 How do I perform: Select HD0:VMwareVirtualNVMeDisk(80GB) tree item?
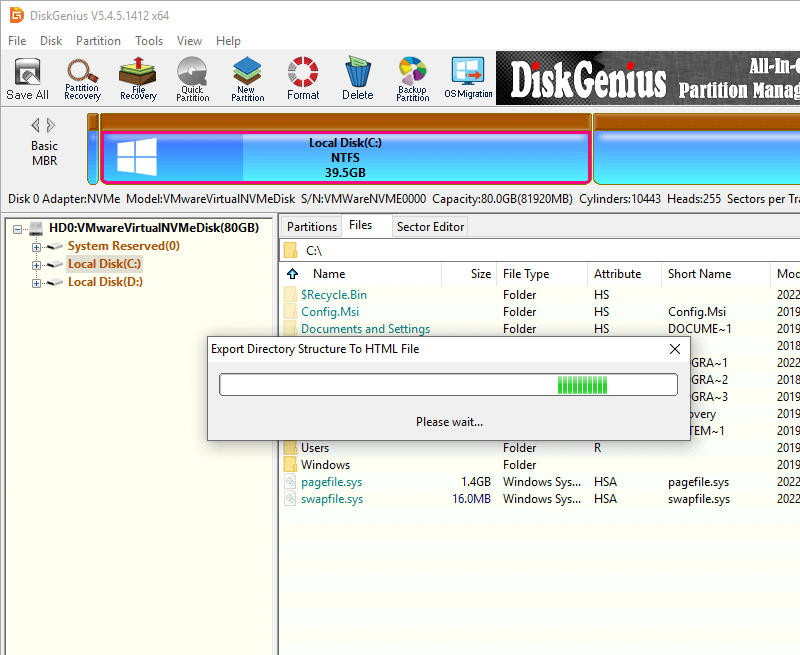154,228
